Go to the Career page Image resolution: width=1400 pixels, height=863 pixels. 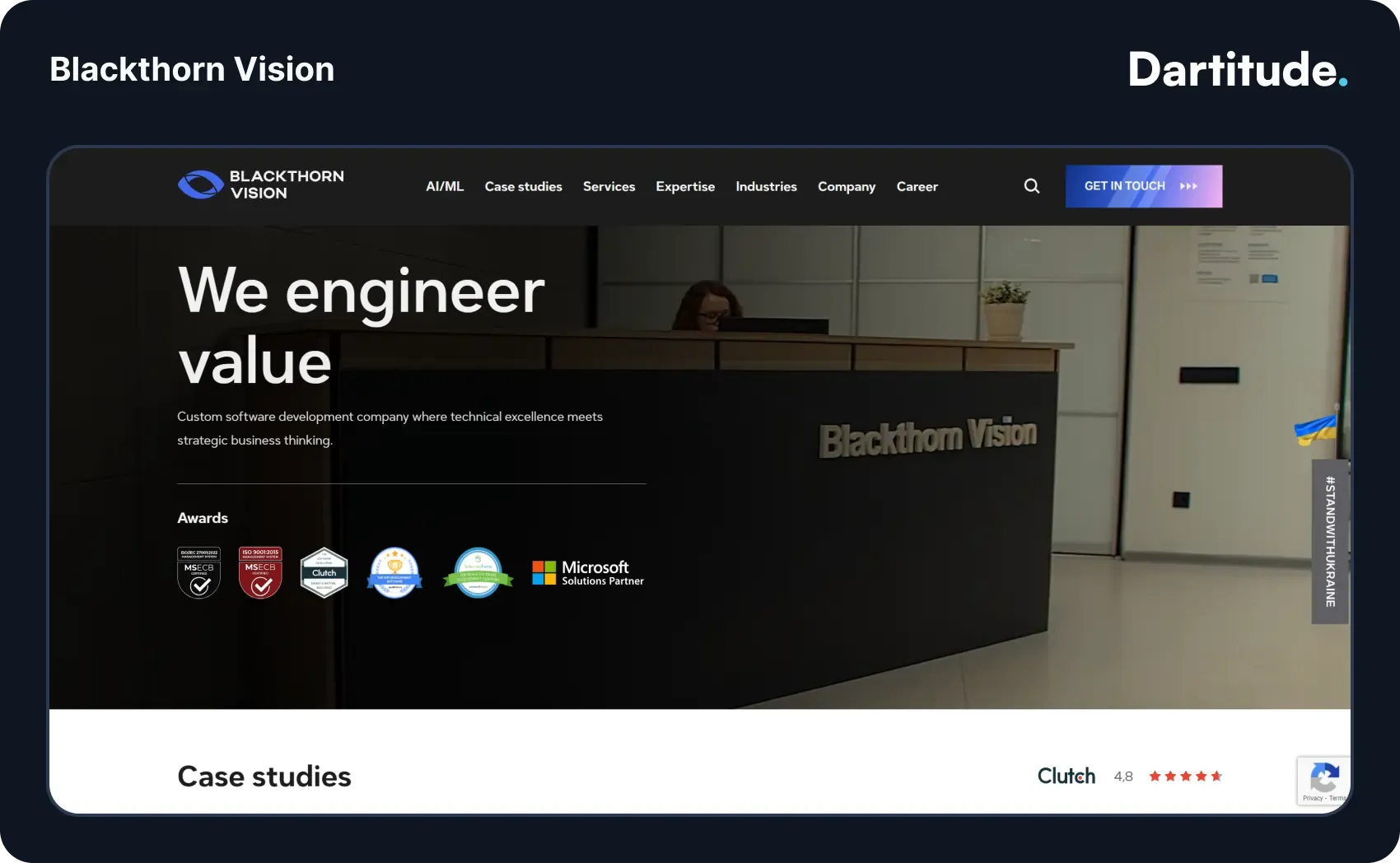(917, 187)
